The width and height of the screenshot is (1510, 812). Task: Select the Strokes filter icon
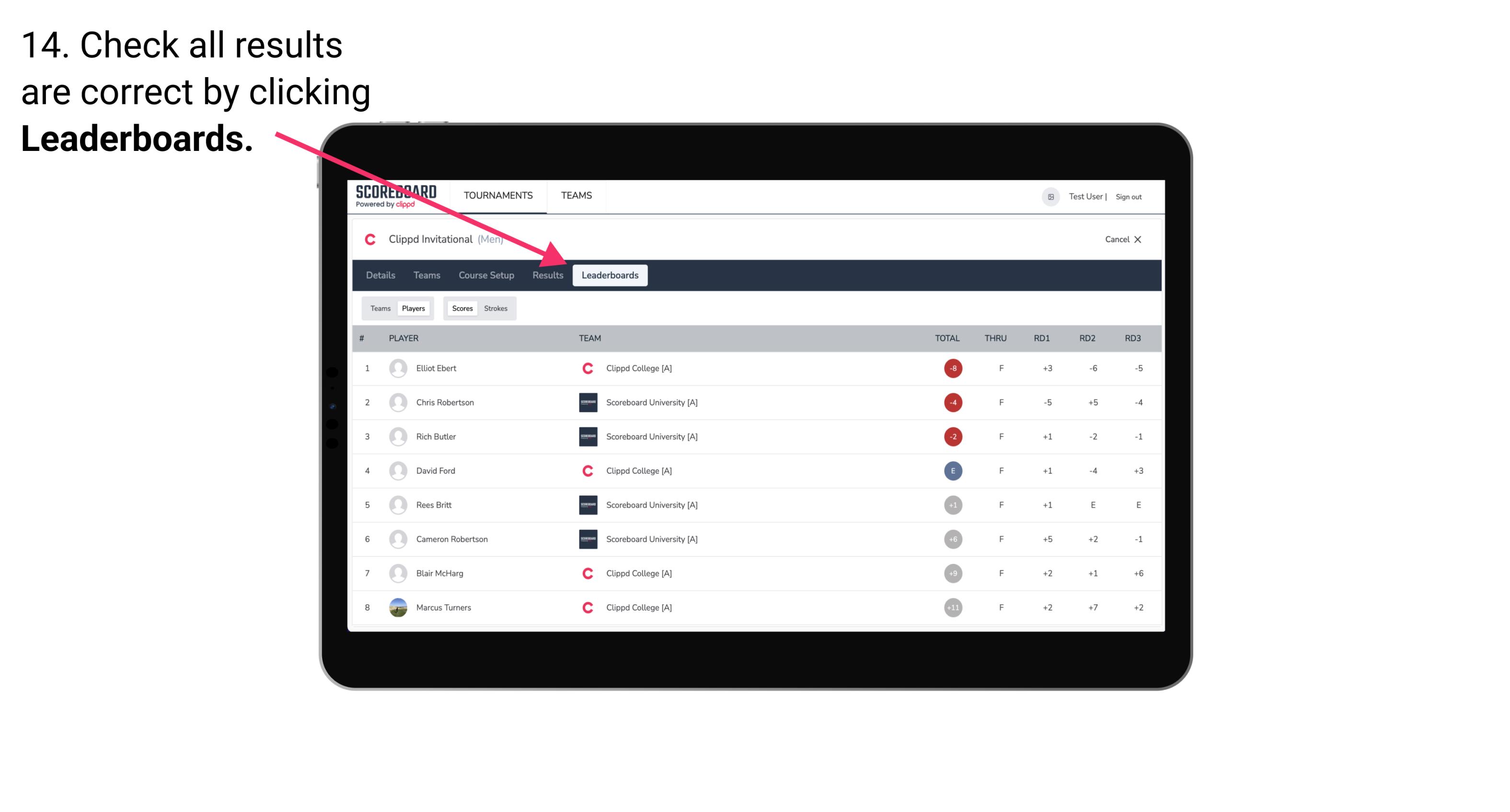[x=496, y=308]
